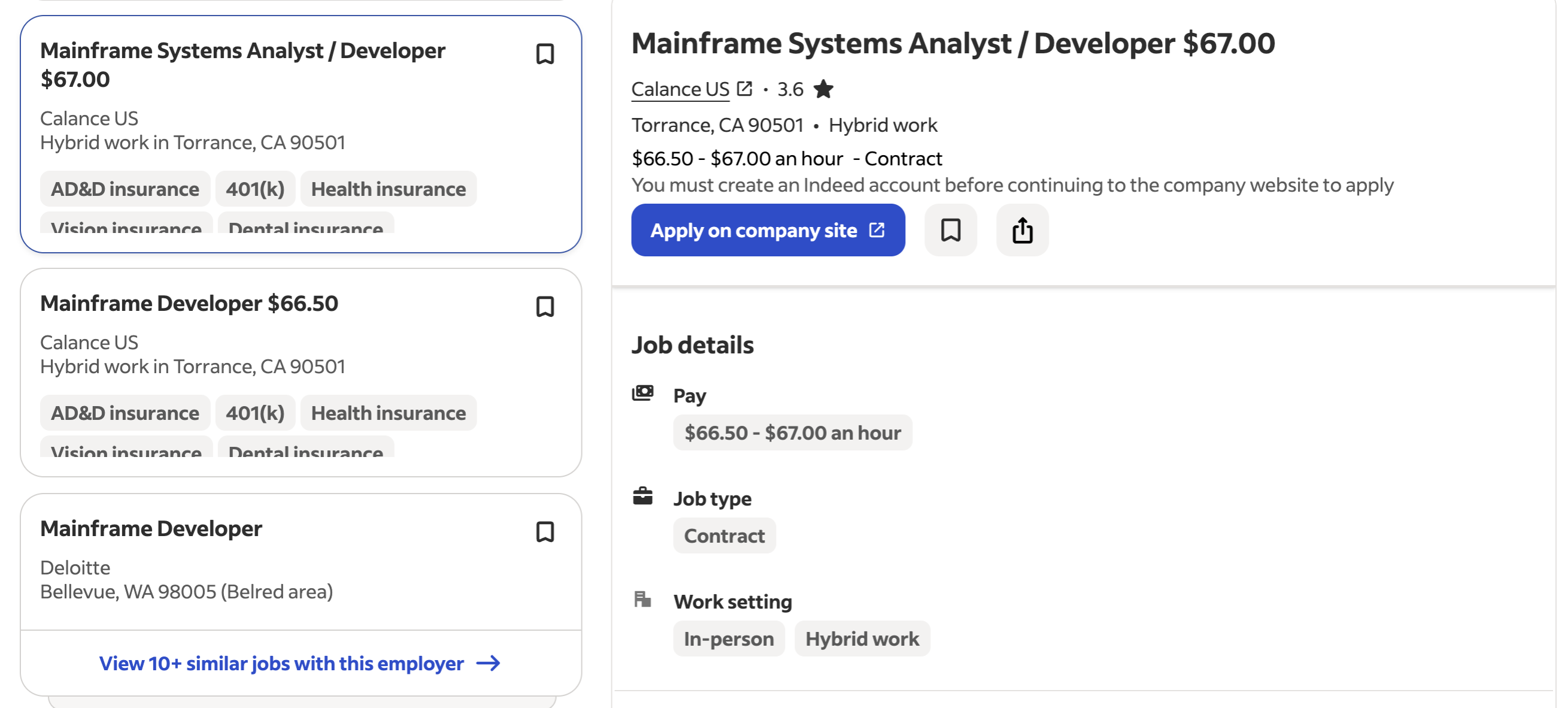Open Deloitte Mainframe Developer listing title
Image resolution: width=1568 pixels, height=708 pixels.
151,528
